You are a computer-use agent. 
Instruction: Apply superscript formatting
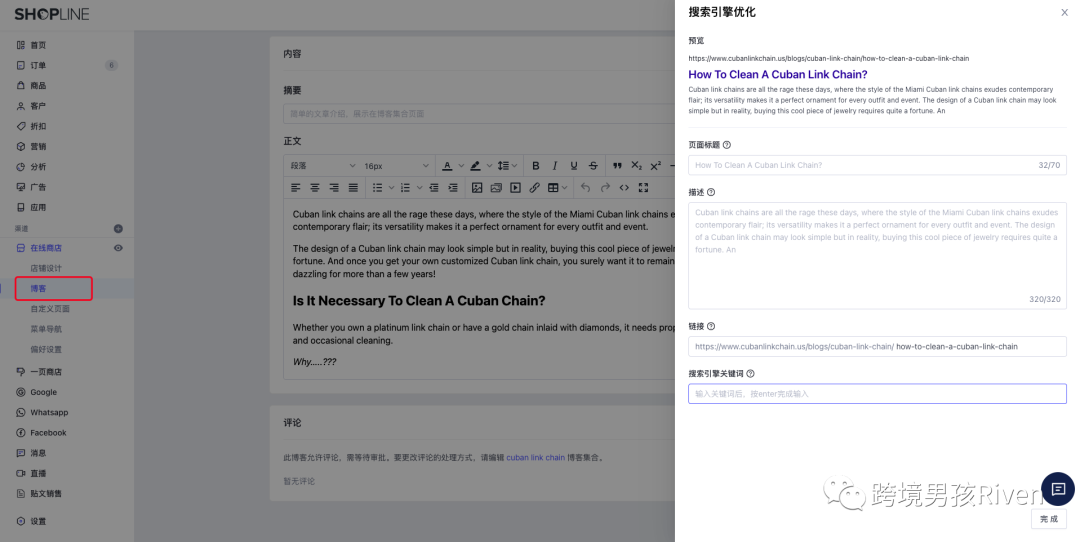[x=656, y=166]
